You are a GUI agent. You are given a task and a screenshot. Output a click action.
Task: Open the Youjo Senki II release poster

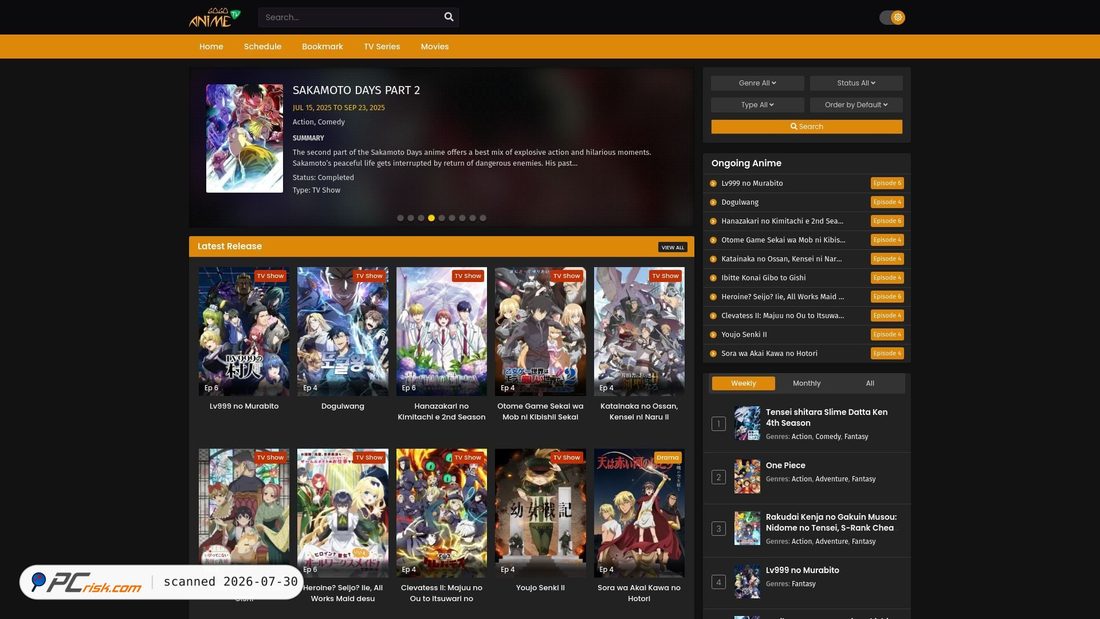540,513
